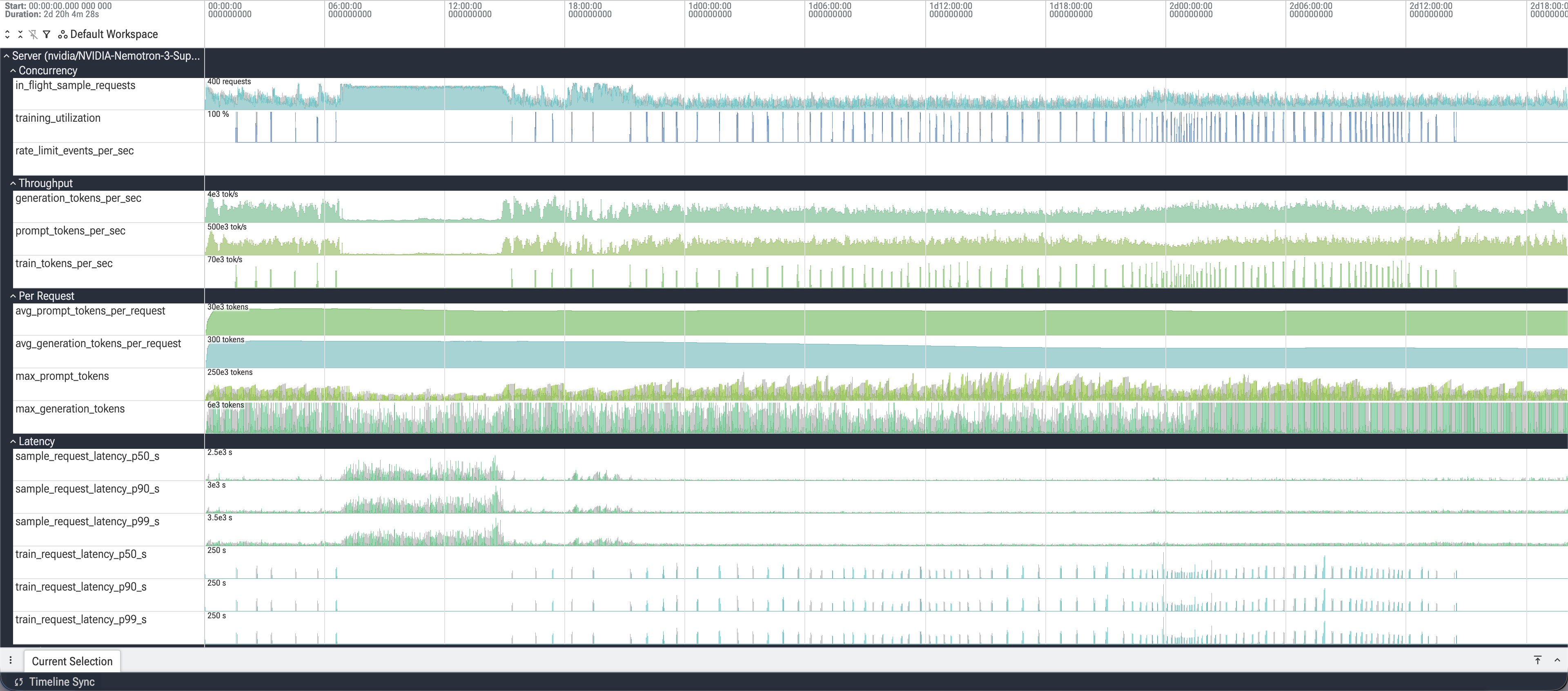Open the Current Selection tab
1568x691 pixels.
point(72,661)
